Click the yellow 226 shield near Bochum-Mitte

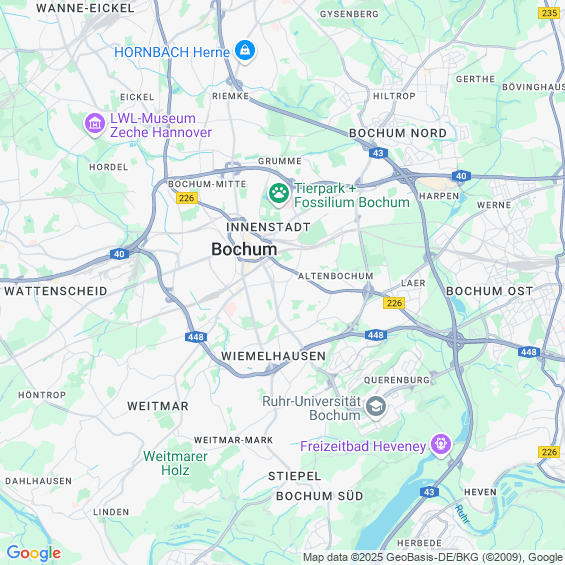tap(187, 198)
